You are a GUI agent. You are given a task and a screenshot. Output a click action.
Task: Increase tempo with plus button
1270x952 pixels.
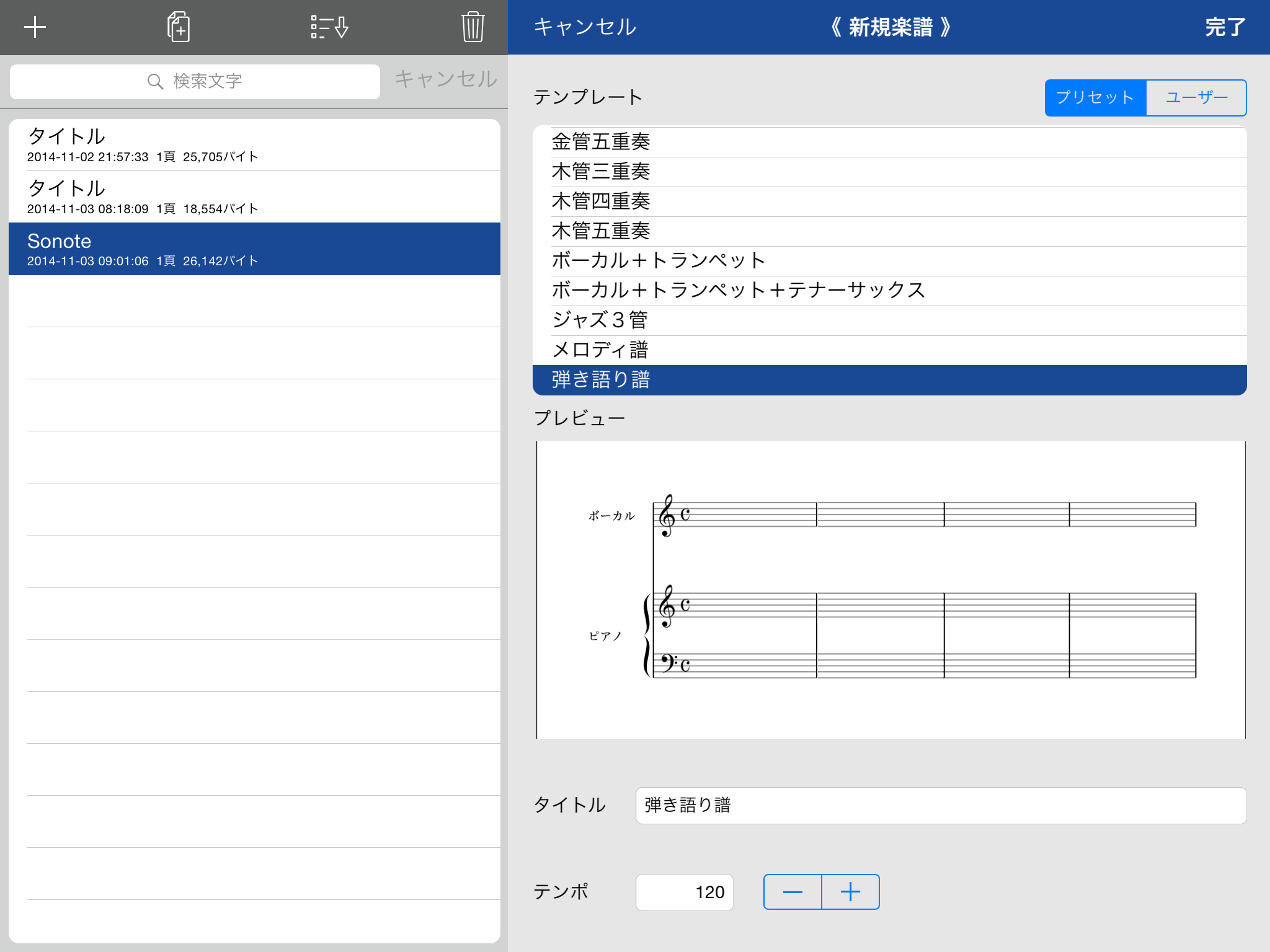[850, 892]
